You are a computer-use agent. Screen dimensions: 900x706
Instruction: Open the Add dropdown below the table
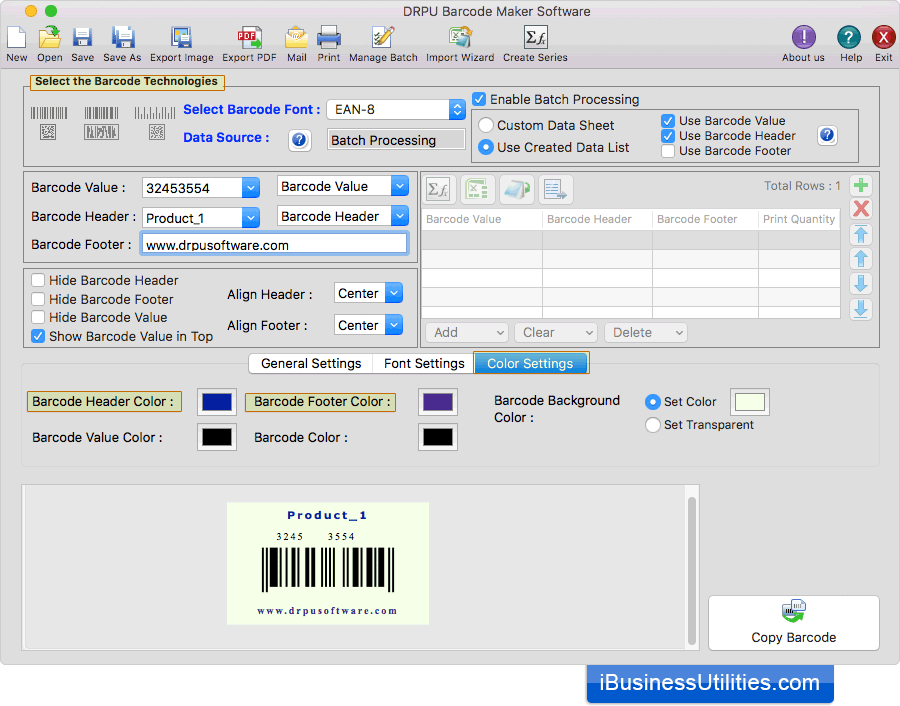[x=467, y=332]
